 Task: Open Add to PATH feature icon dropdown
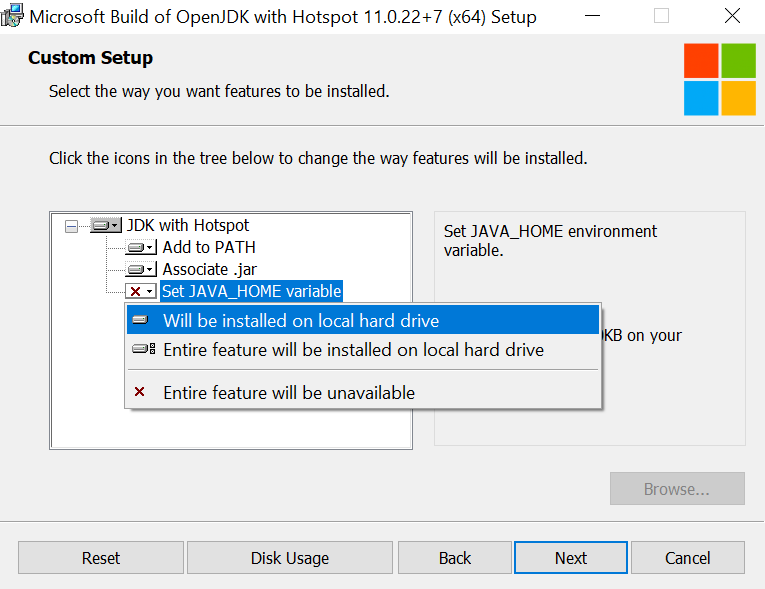click(x=141, y=247)
